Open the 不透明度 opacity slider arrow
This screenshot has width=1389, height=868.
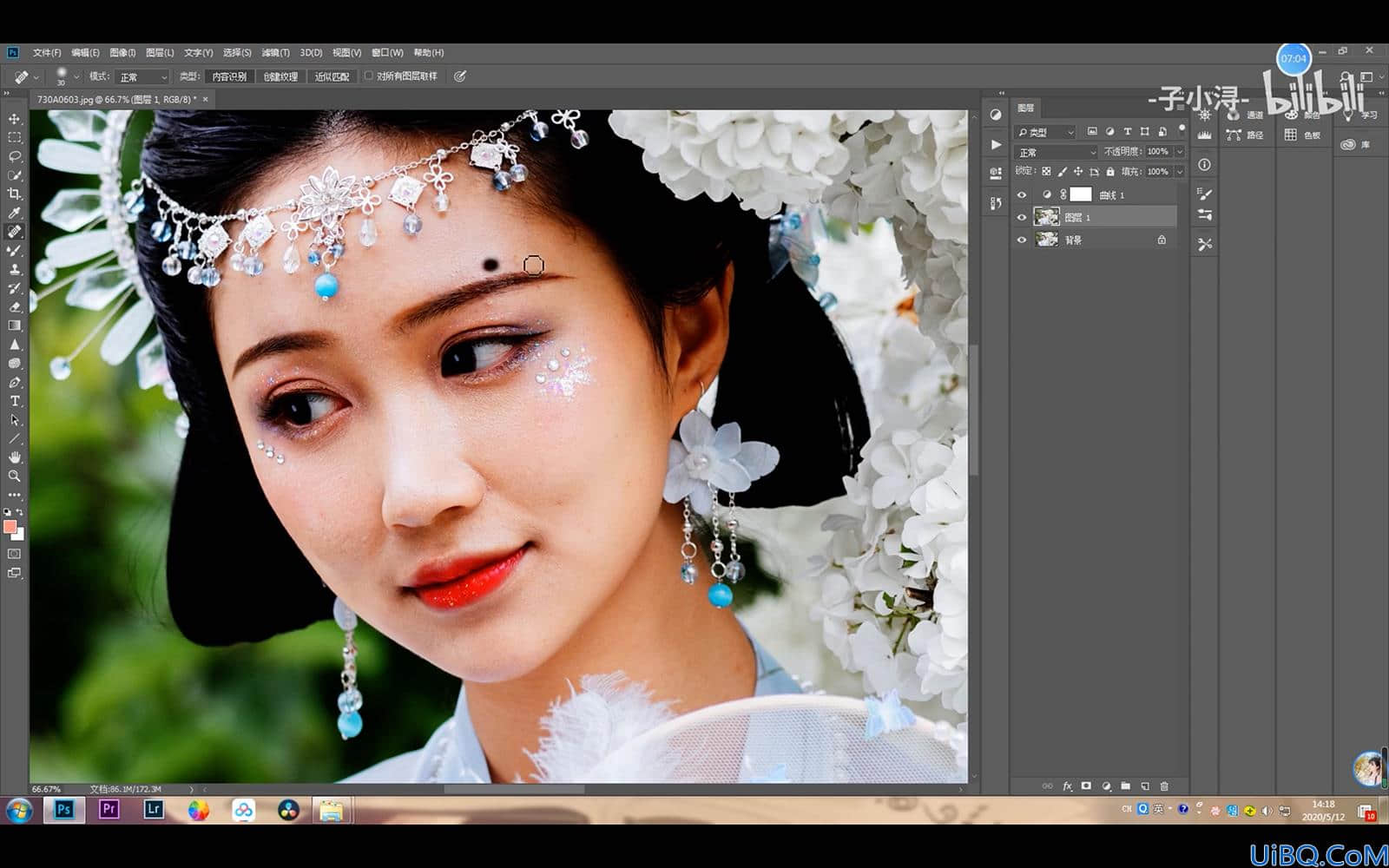click(x=1179, y=152)
